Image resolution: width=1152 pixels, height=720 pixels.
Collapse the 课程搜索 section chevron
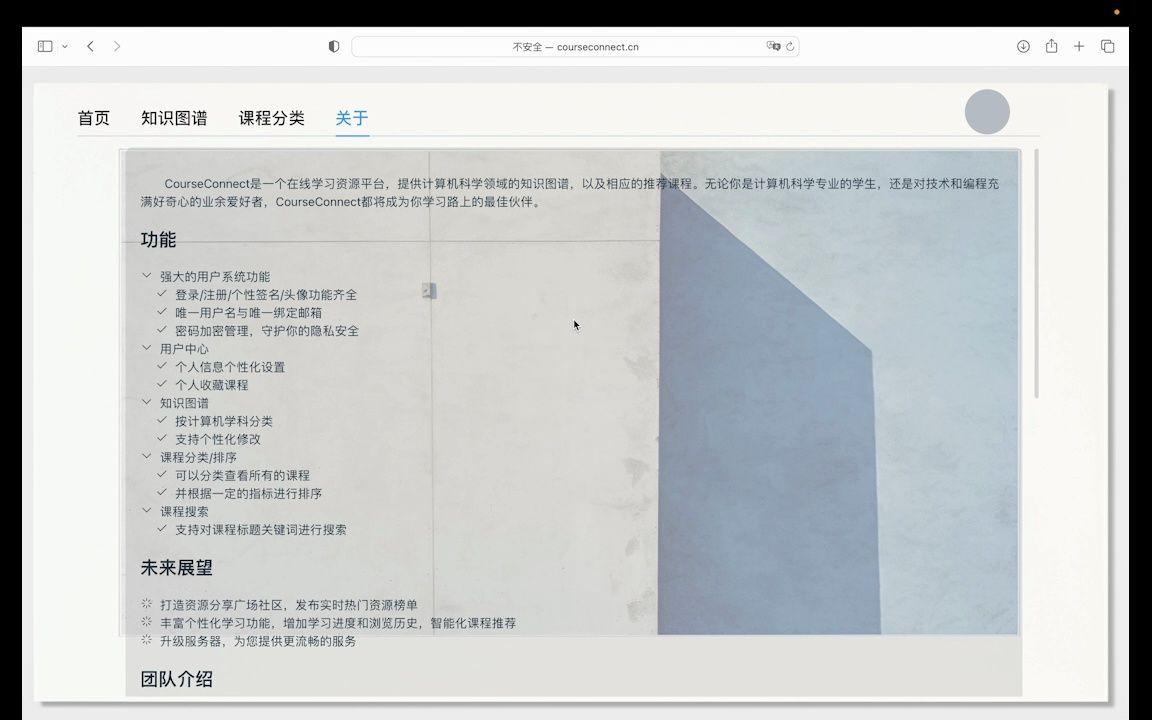click(146, 511)
